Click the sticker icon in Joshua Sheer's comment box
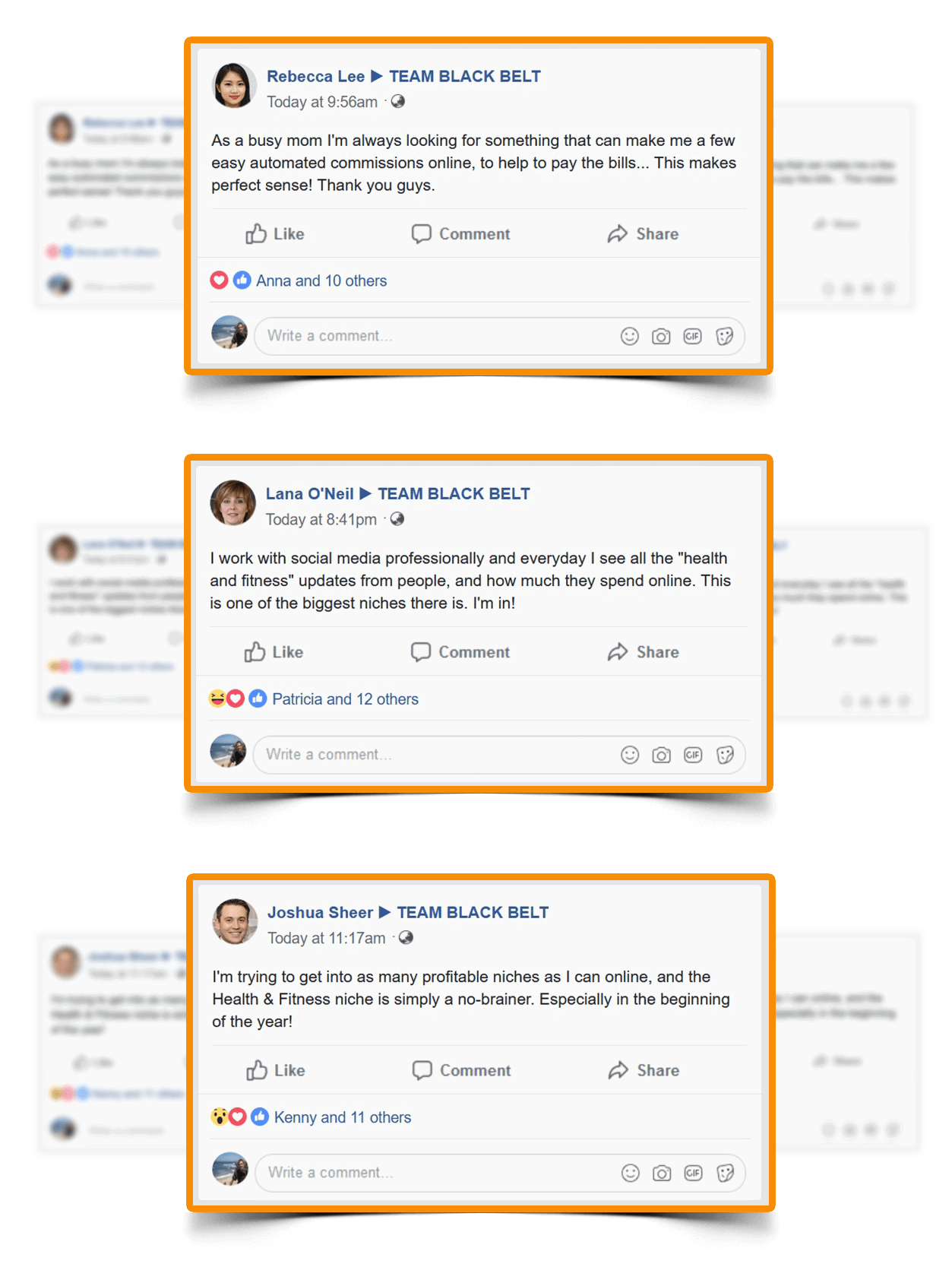This screenshot has height=1264, width=952. (x=726, y=1173)
